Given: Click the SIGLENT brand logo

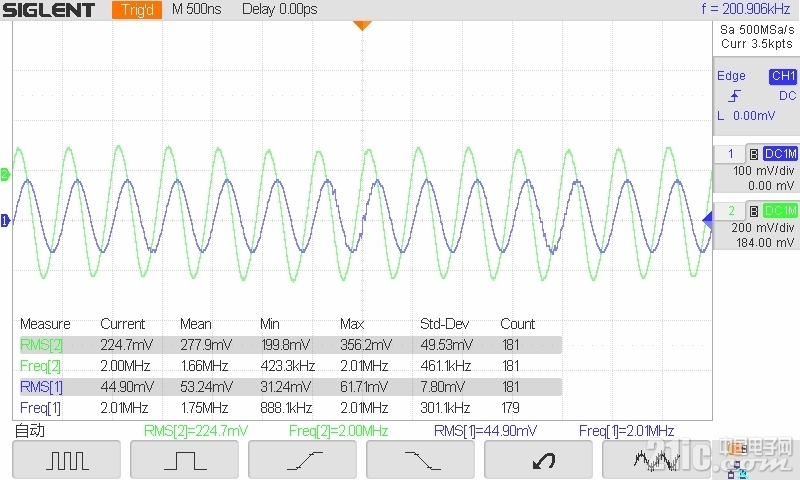Looking at the screenshot, I should [x=48, y=10].
